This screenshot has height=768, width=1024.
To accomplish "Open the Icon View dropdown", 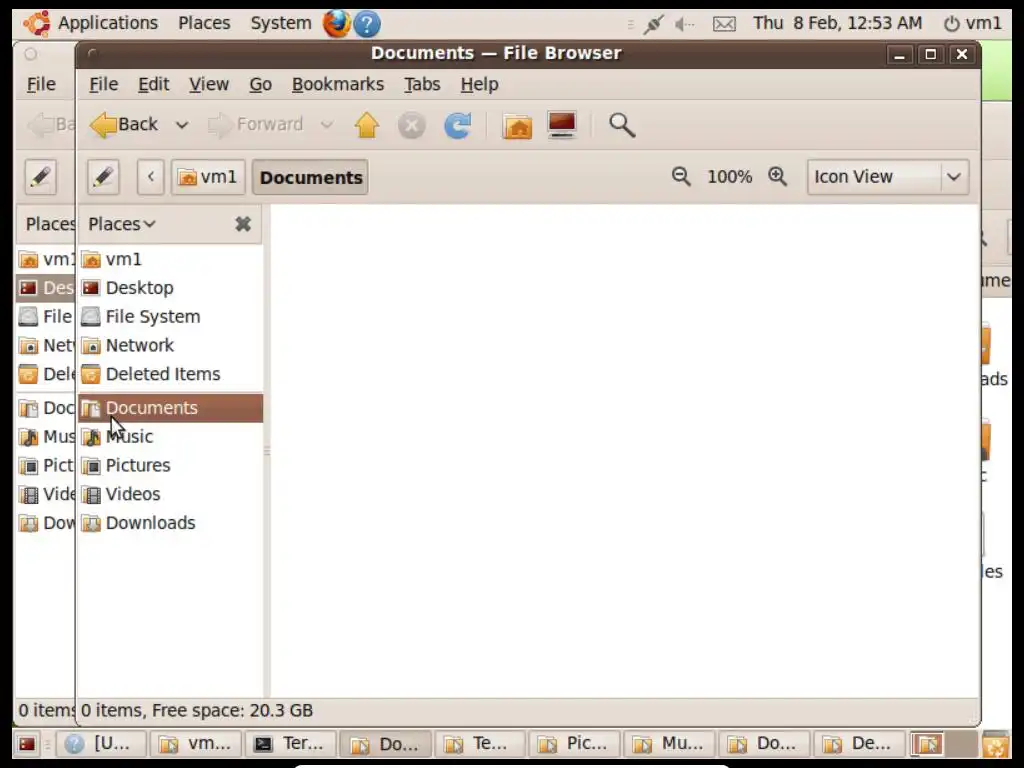I will tap(888, 177).
